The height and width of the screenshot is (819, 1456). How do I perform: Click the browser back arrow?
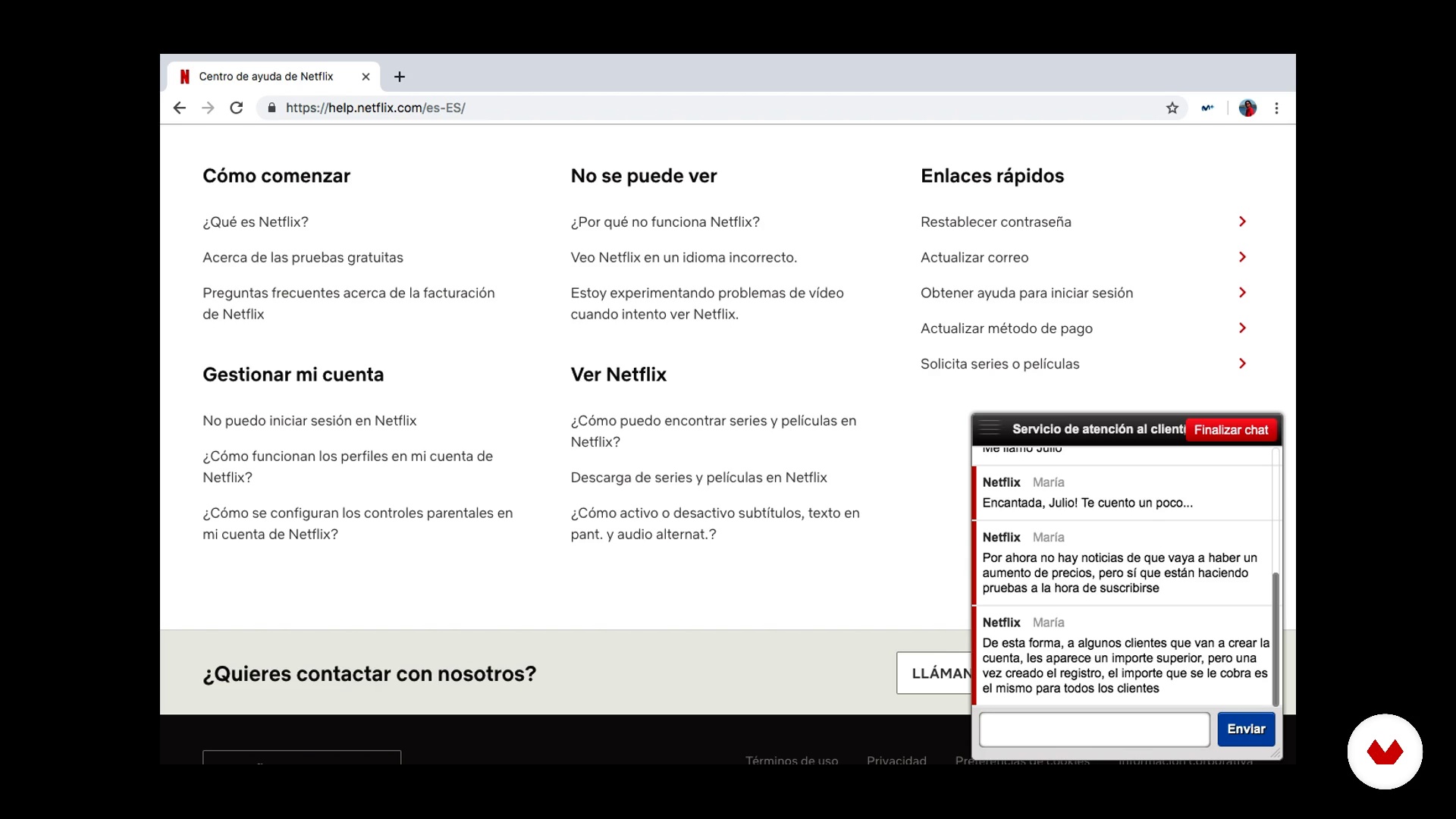click(x=180, y=108)
